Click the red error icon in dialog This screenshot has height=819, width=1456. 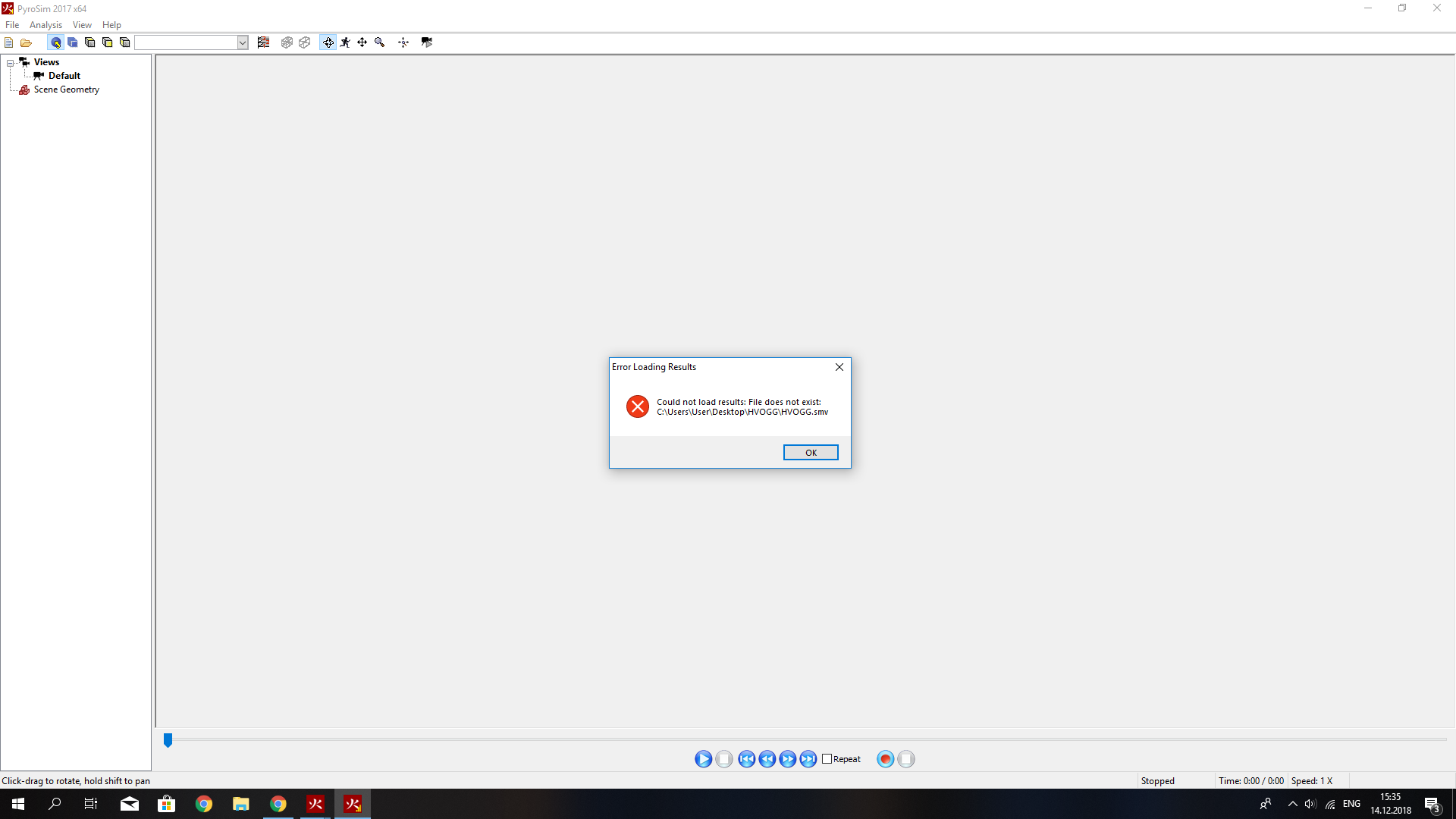638,406
